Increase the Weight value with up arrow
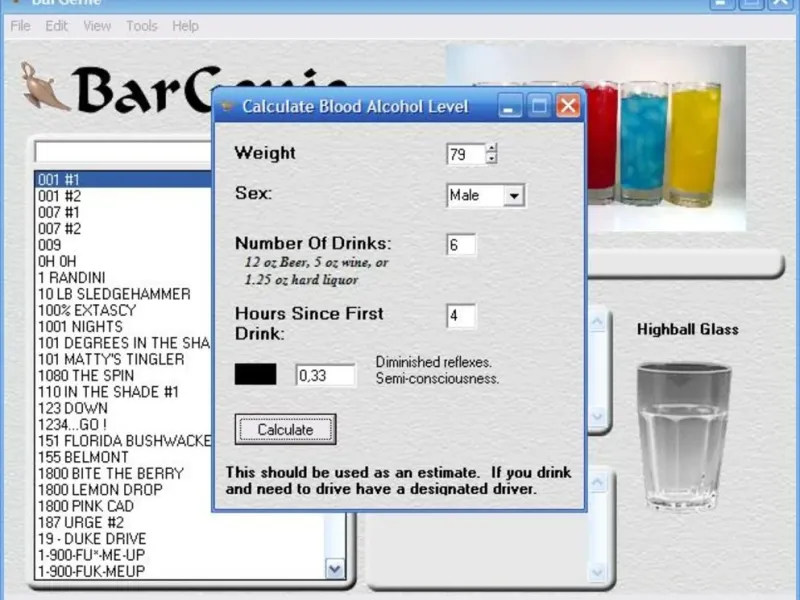This screenshot has width=800, height=600. [x=491, y=148]
